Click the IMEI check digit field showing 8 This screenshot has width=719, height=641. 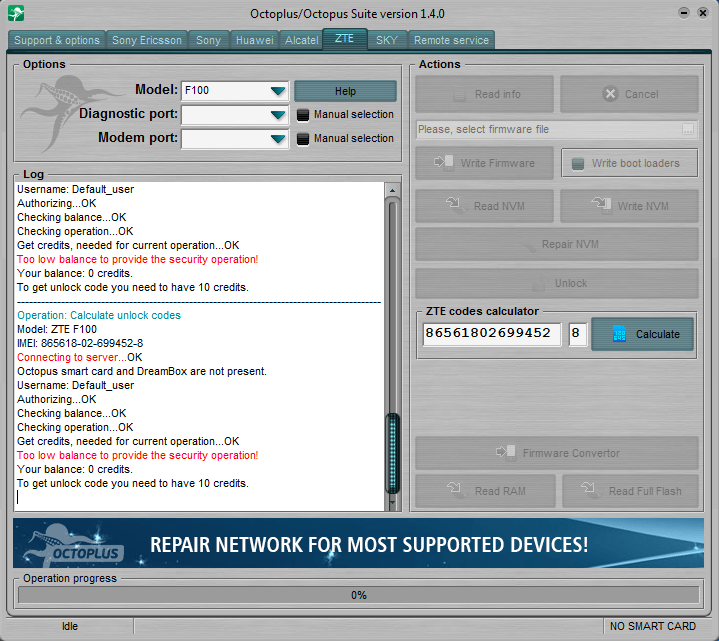[578, 334]
